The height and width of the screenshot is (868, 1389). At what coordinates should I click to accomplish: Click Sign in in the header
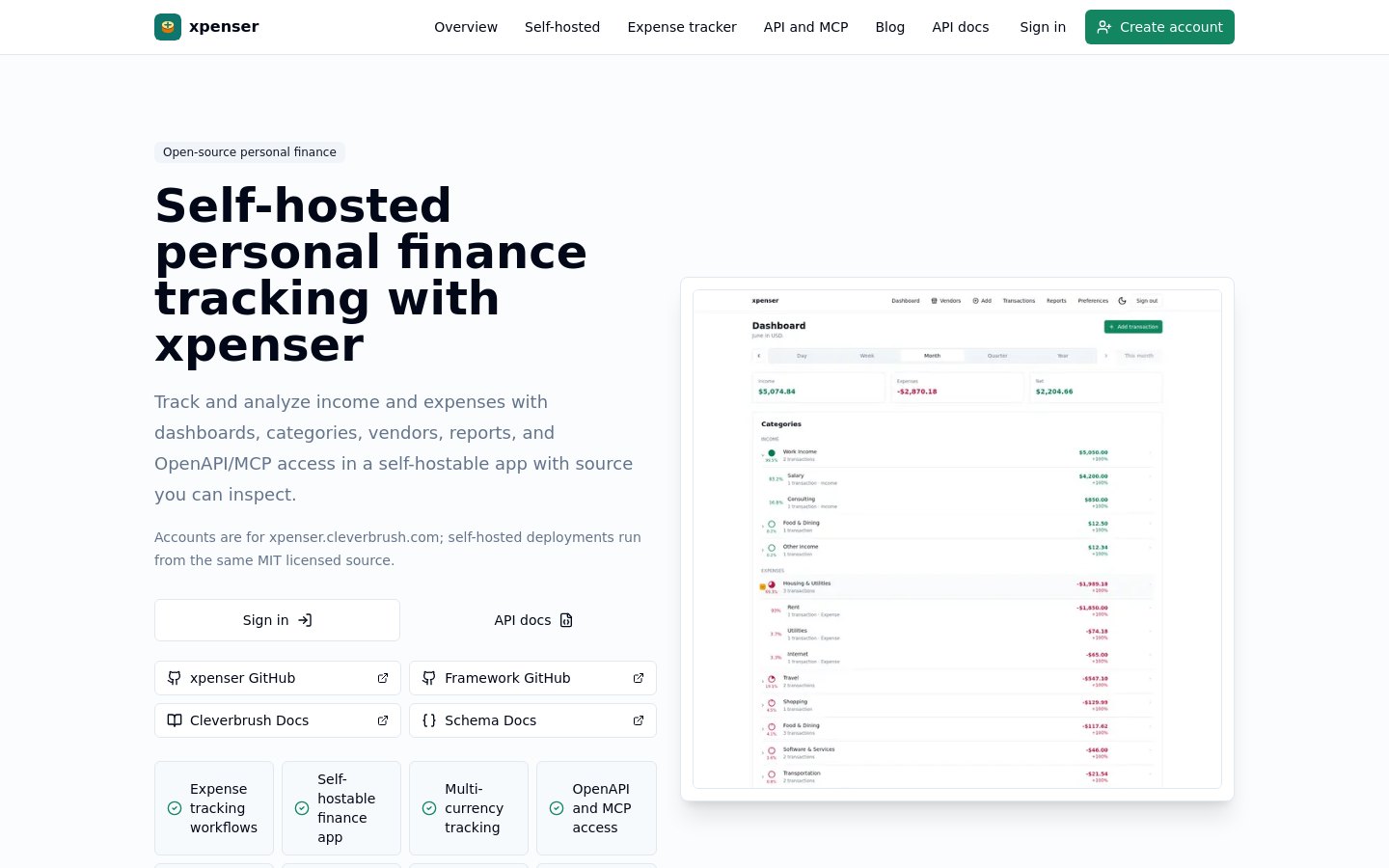coord(1043,27)
